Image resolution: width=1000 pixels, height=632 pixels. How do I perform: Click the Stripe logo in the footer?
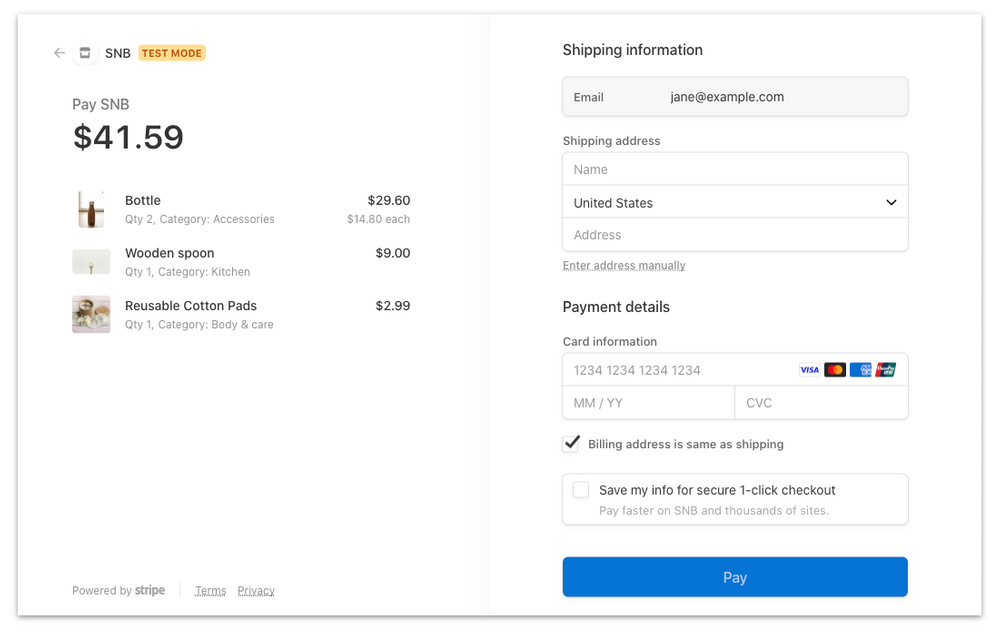(149, 590)
